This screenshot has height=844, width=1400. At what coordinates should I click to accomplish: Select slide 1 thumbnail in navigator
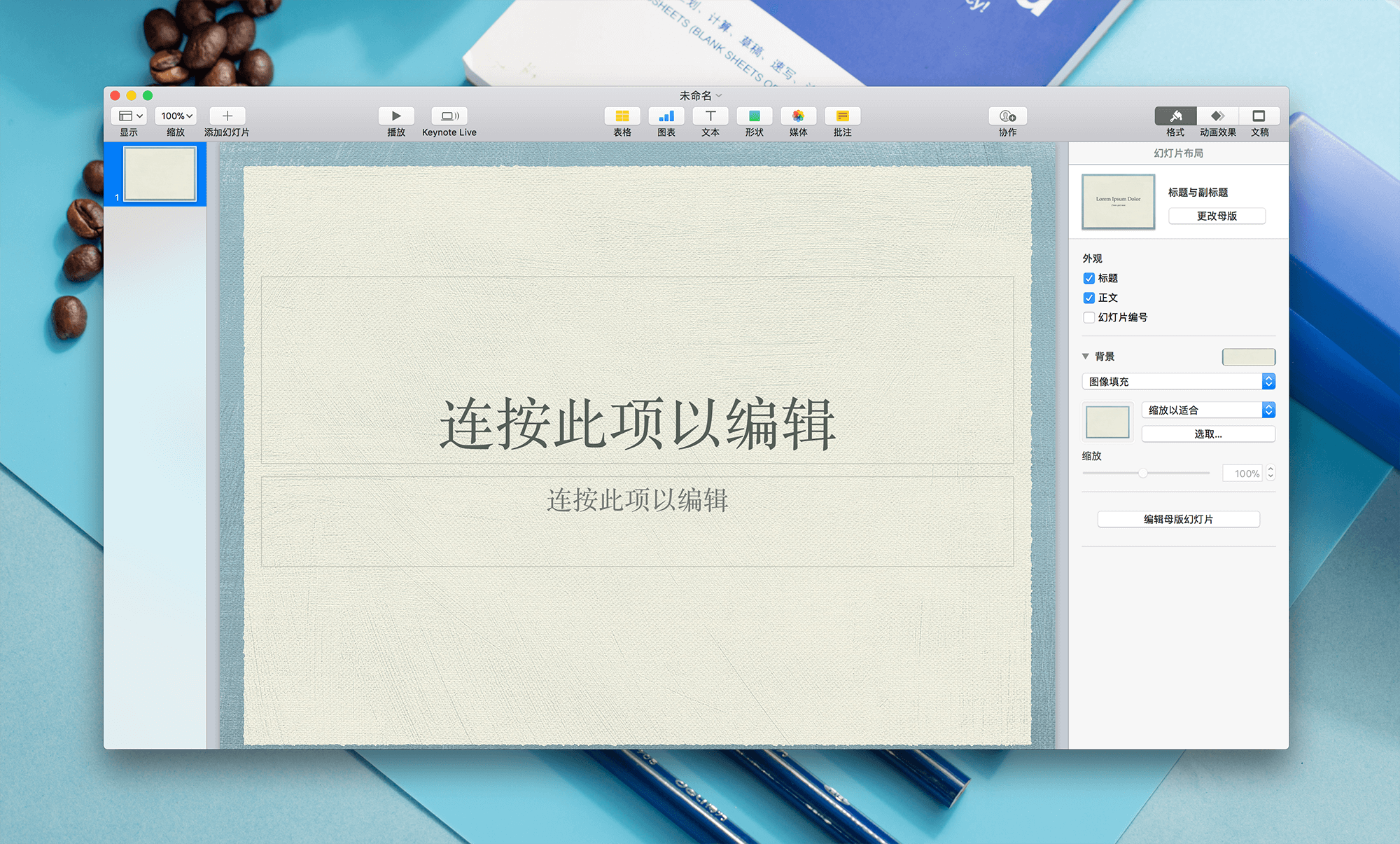click(x=160, y=174)
